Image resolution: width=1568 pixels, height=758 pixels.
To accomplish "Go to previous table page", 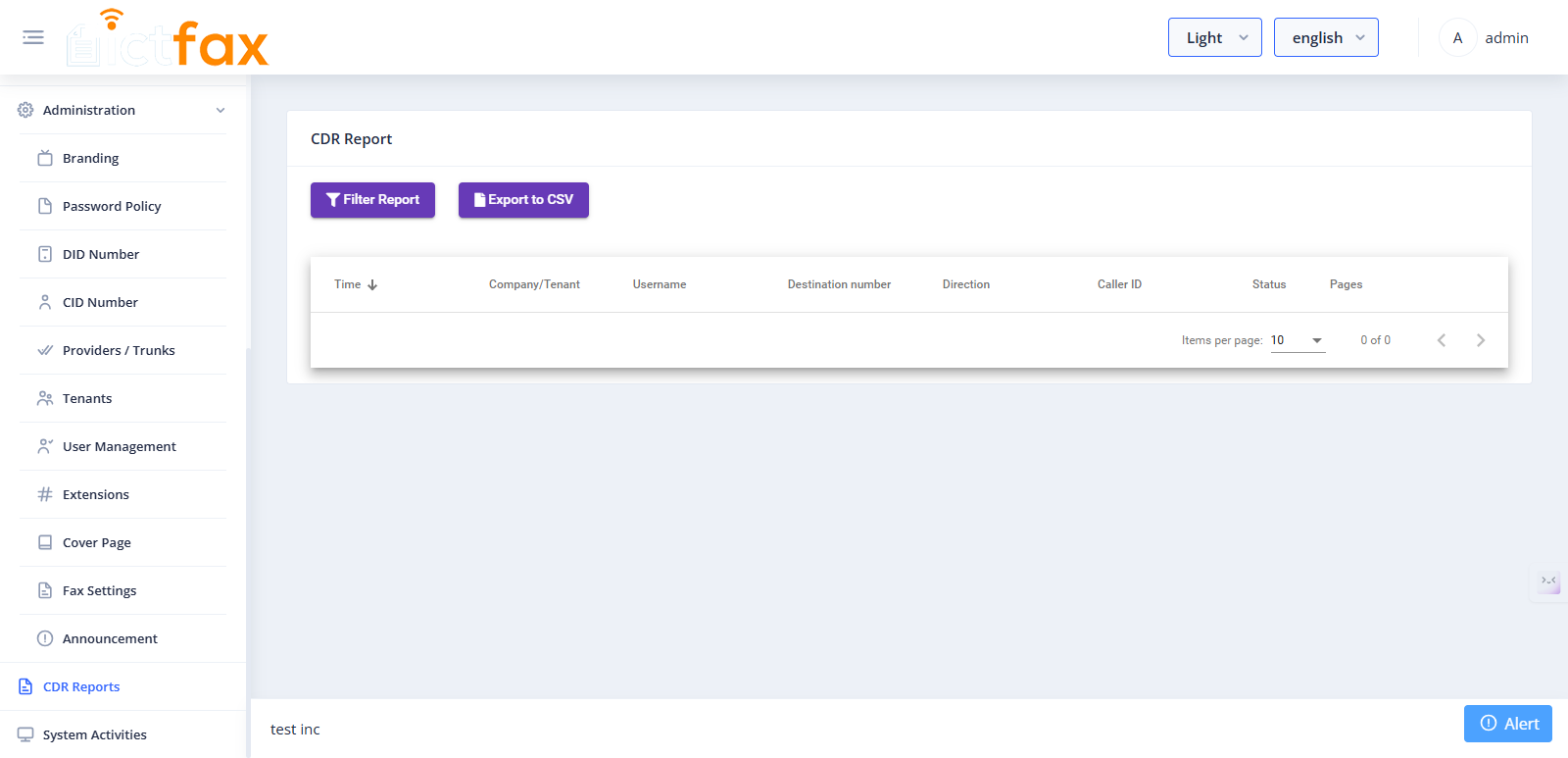I will coord(1442,340).
